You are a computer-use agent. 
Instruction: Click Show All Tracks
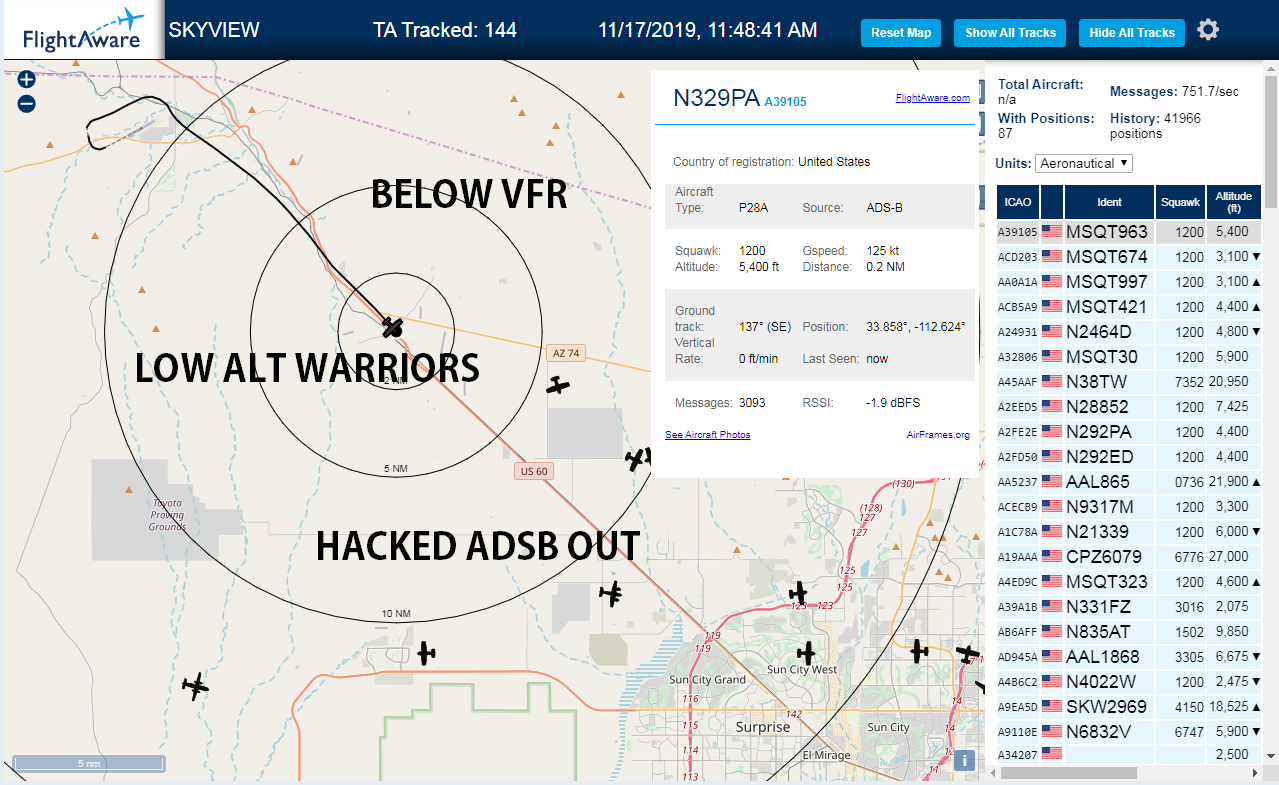pyautogui.click(x=1010, y=33)
